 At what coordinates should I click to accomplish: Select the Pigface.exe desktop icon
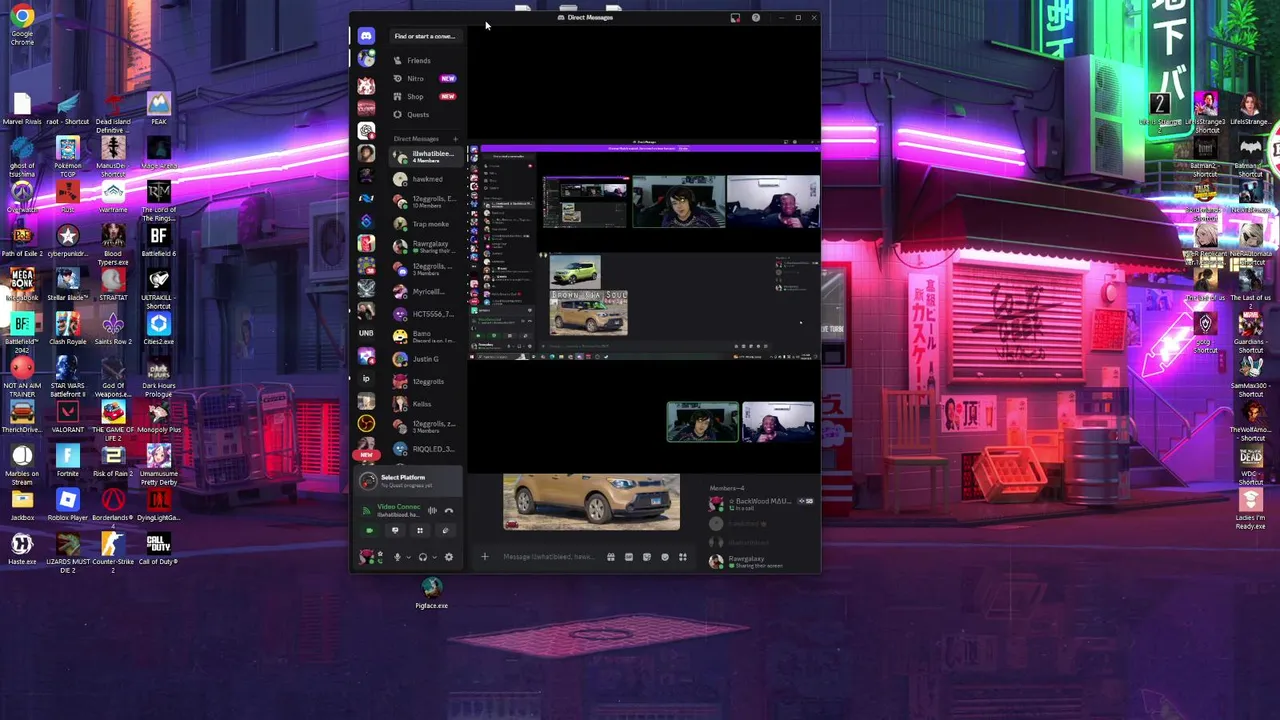point(432,593)
